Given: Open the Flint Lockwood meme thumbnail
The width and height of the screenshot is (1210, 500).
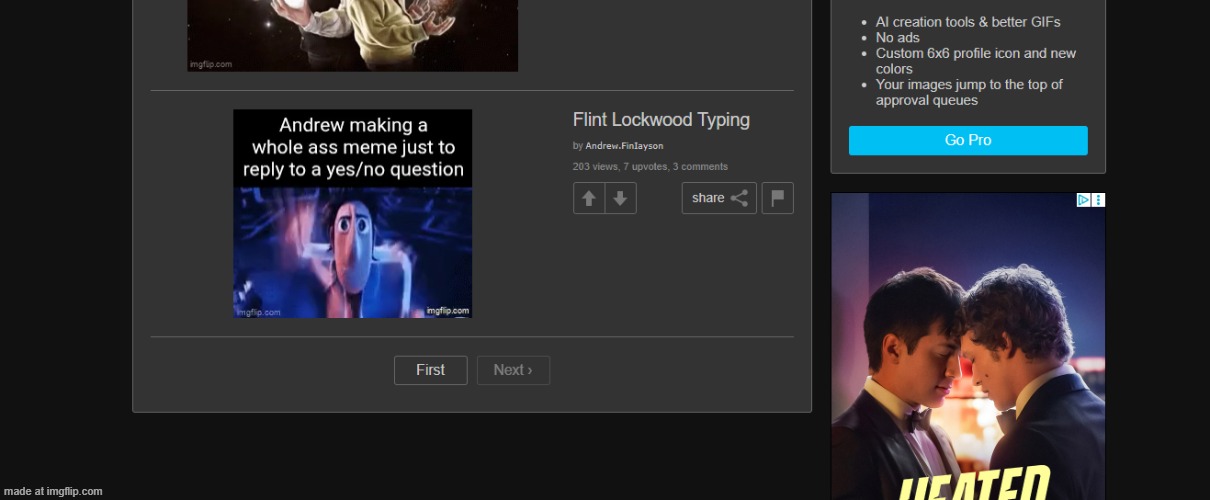Looking at the screenshot, I should [x=352, y=214].
